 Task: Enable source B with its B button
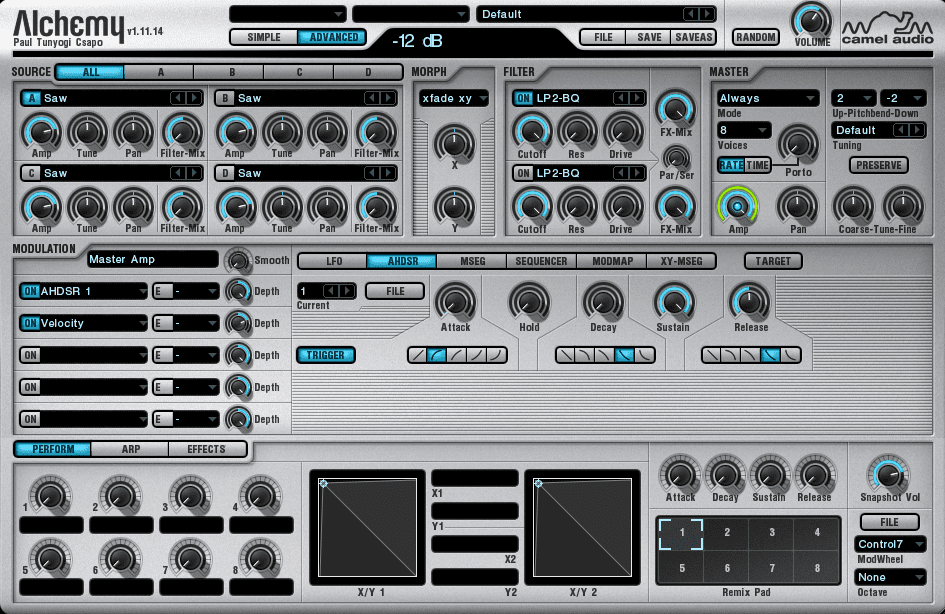click(x=225, y=98)
